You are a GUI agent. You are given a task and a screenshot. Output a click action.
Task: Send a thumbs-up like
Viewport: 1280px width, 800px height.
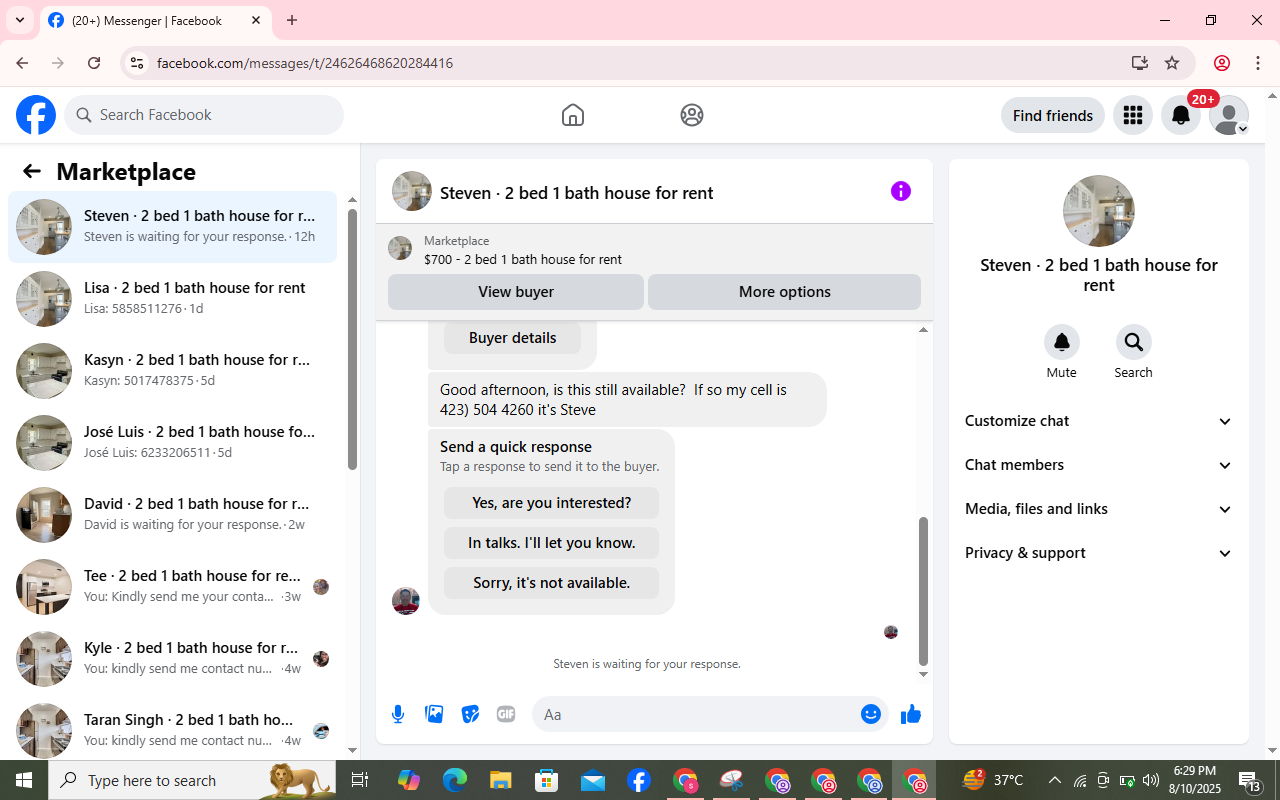(x=911, y=714)
